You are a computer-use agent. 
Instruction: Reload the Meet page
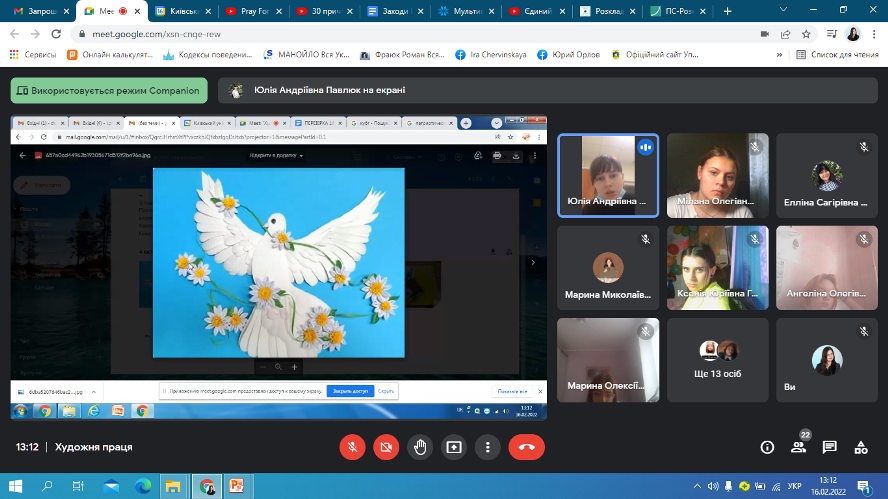point(56,34)
